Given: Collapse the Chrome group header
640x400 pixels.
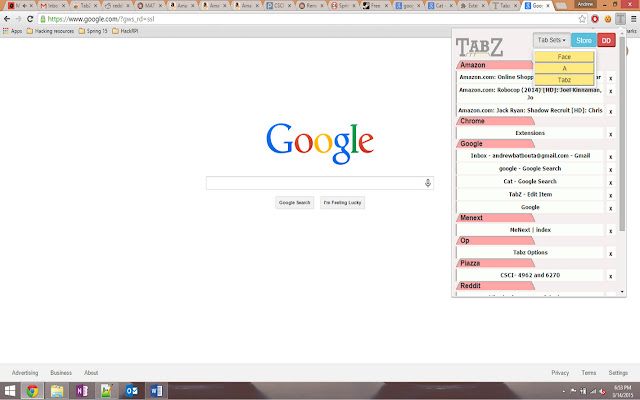Looking at the screenshot, I should click(x=495, y=121).
